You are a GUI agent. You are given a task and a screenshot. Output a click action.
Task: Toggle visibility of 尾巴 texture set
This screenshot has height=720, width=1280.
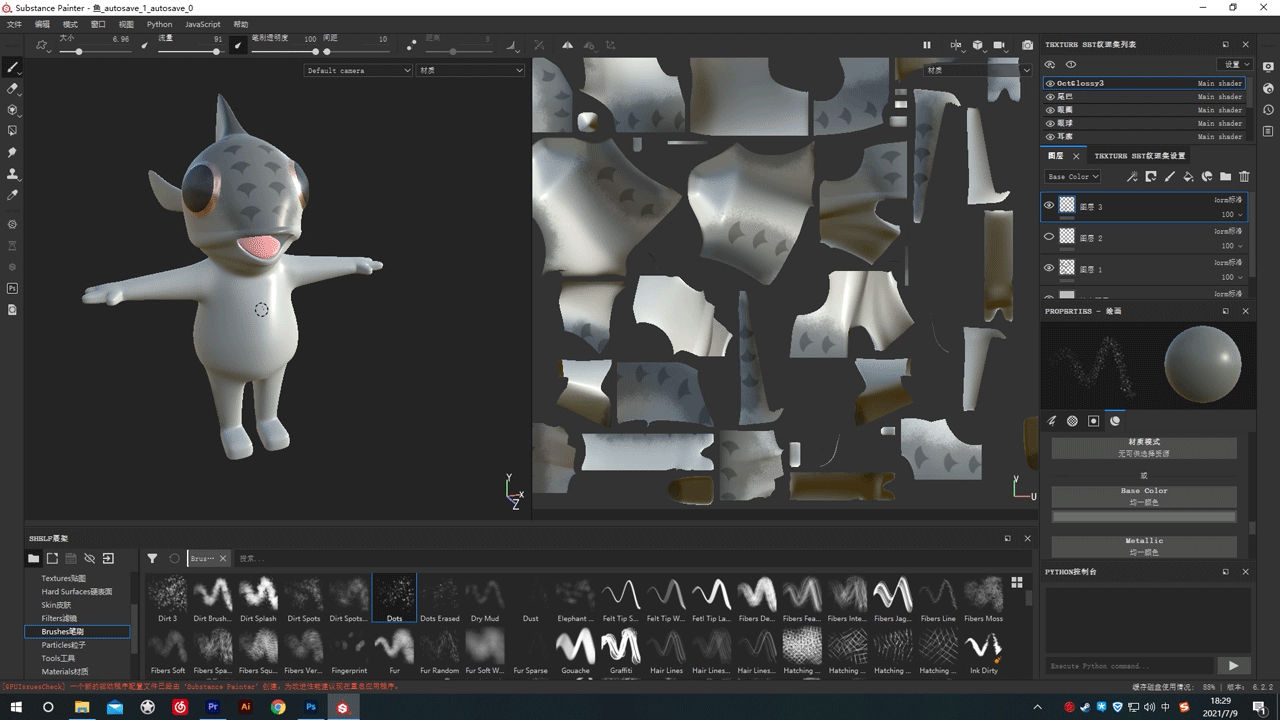pyautogui.click(x=1050, y=97)
